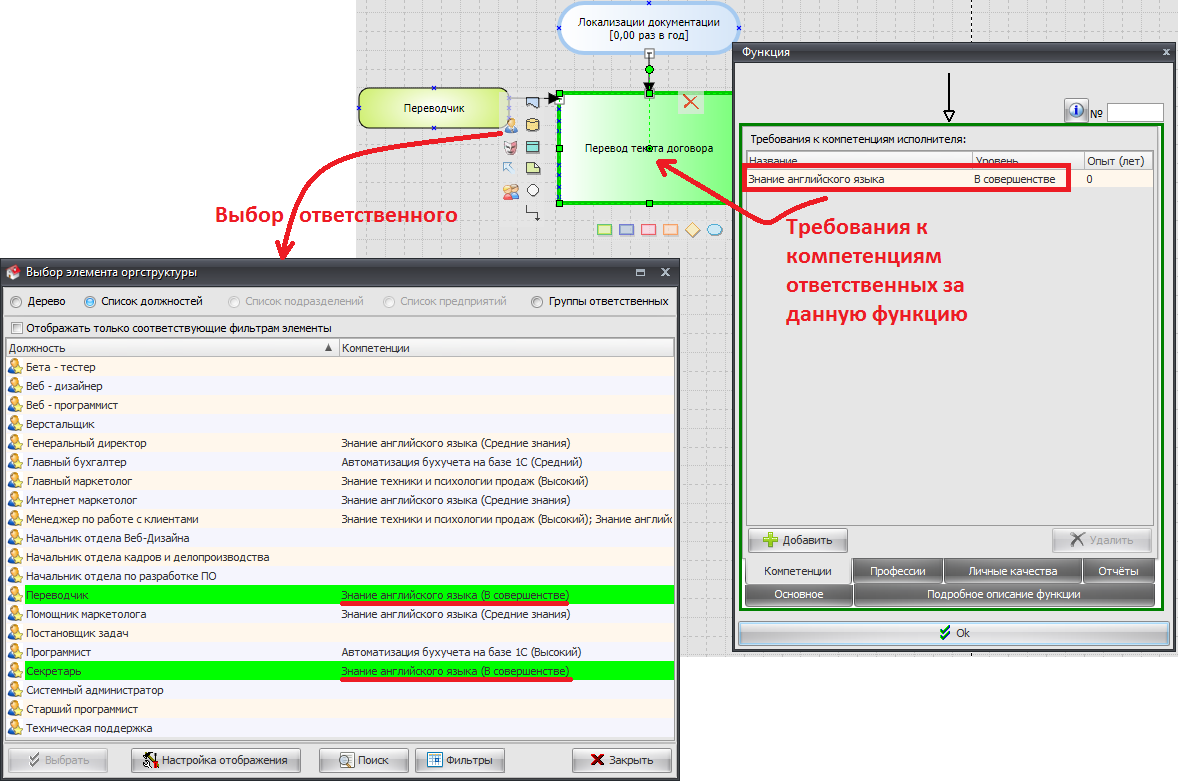Click the red X on the function block
Viewport: 1178px width, 781px height.
690,101
